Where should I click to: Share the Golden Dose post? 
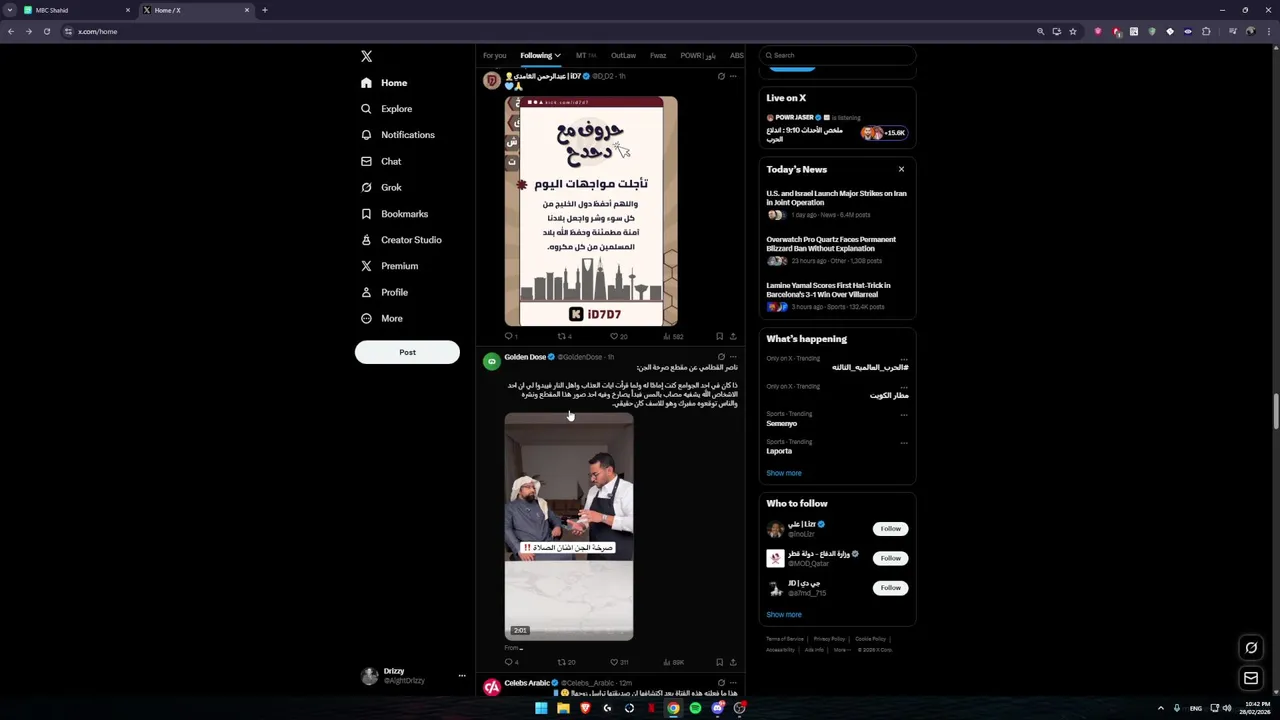[x=733, y=662]
